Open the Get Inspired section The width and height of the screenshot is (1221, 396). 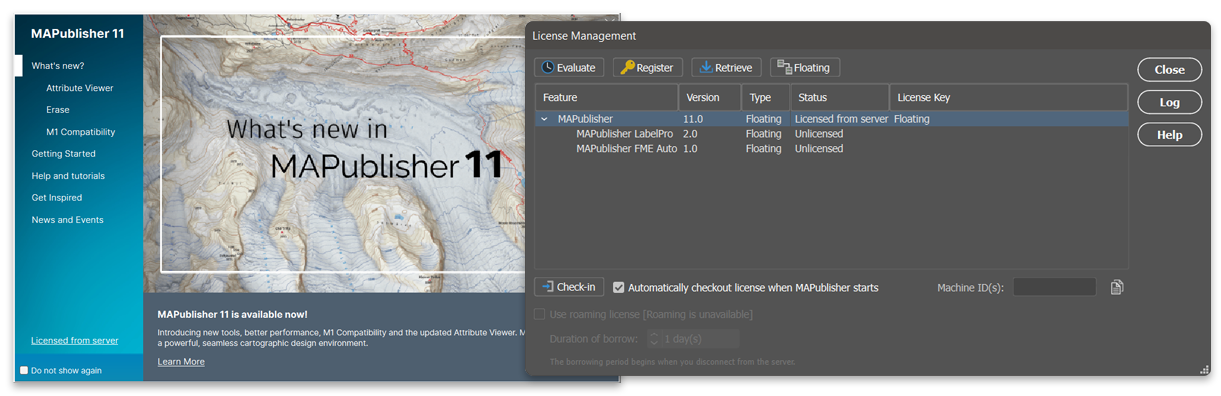57,198
